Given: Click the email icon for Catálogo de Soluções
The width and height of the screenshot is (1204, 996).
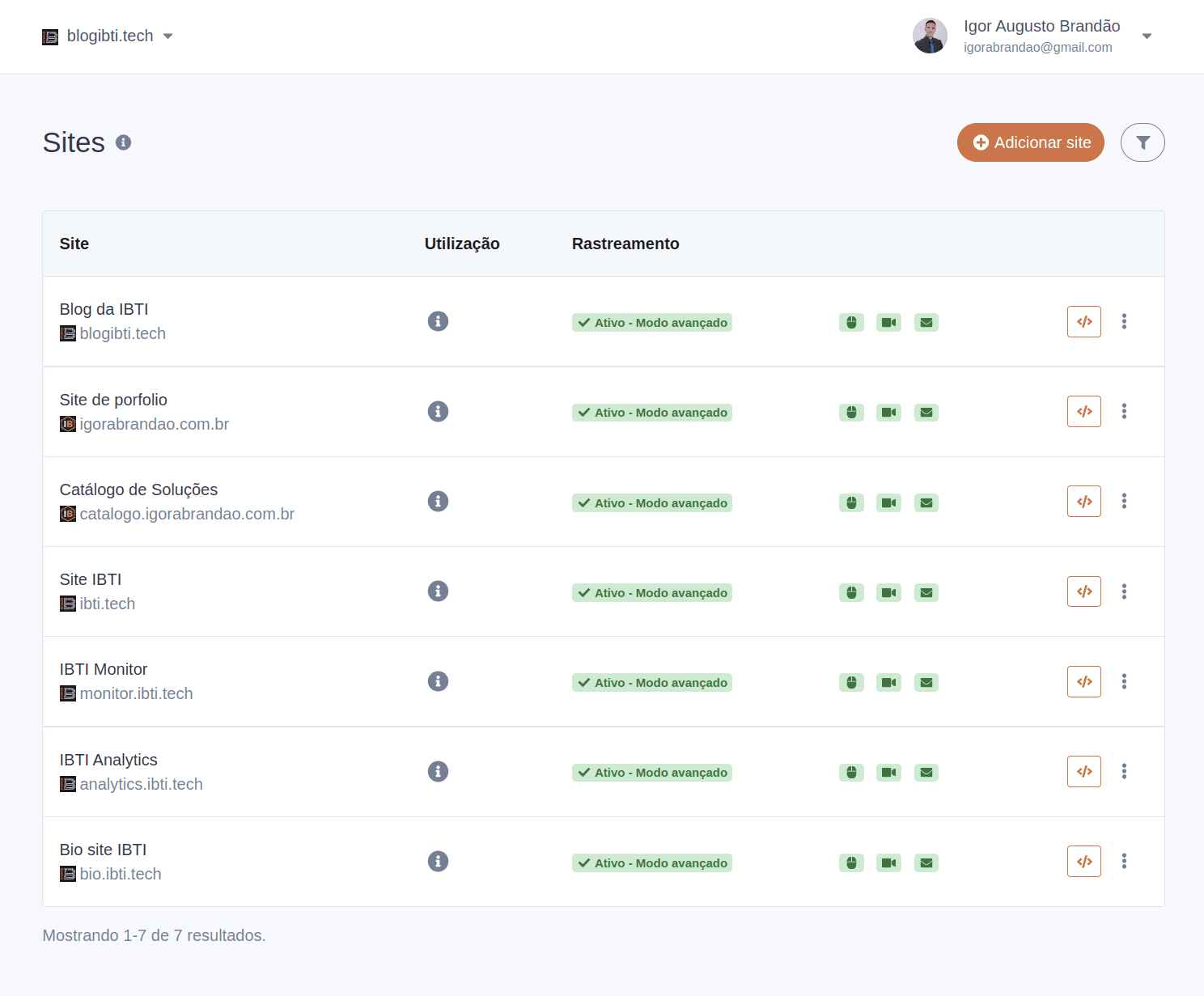Looking at the screenshot, I should point(926,502).
